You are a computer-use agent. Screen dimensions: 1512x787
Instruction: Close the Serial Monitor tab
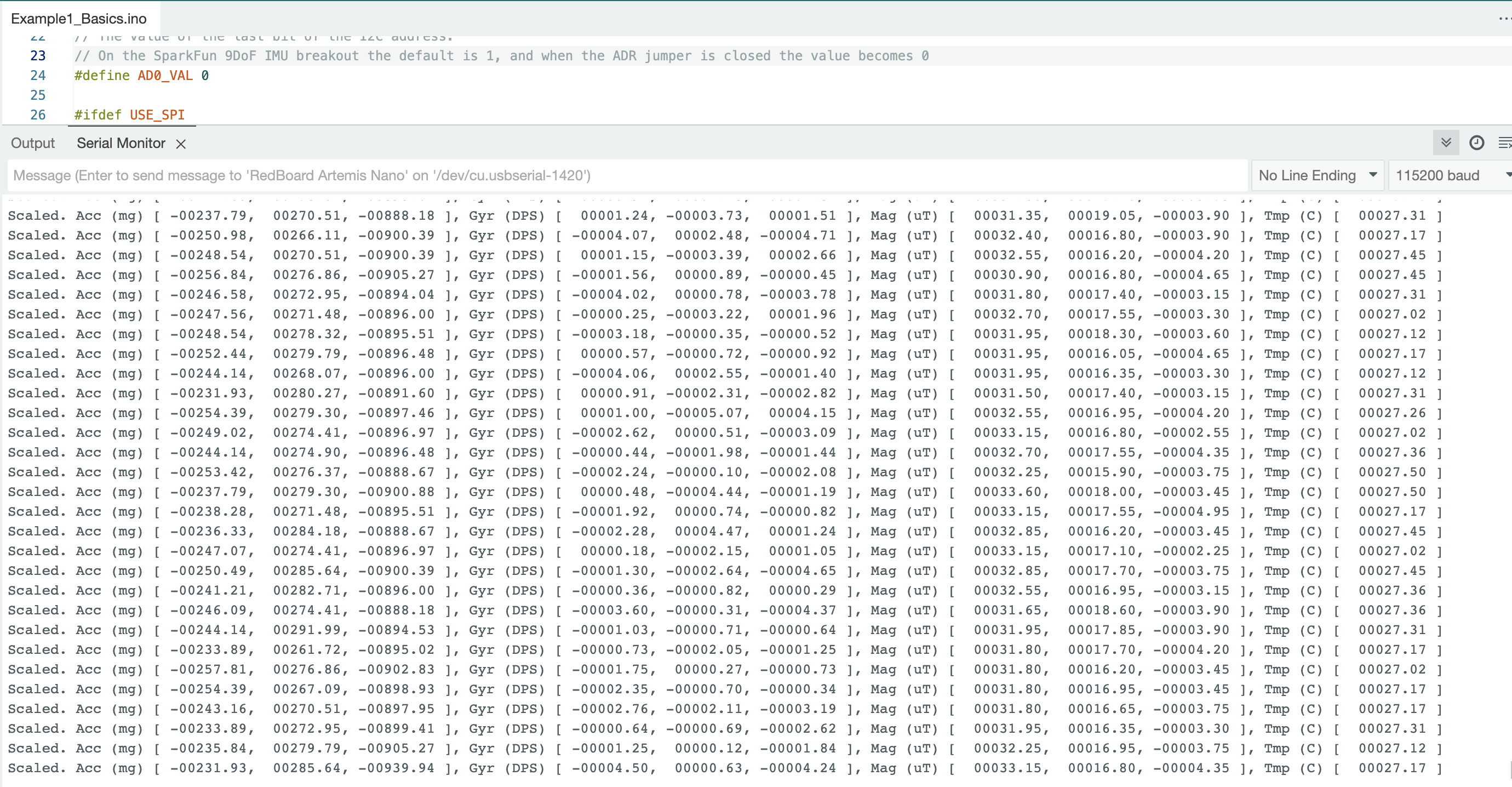[181, 144]
